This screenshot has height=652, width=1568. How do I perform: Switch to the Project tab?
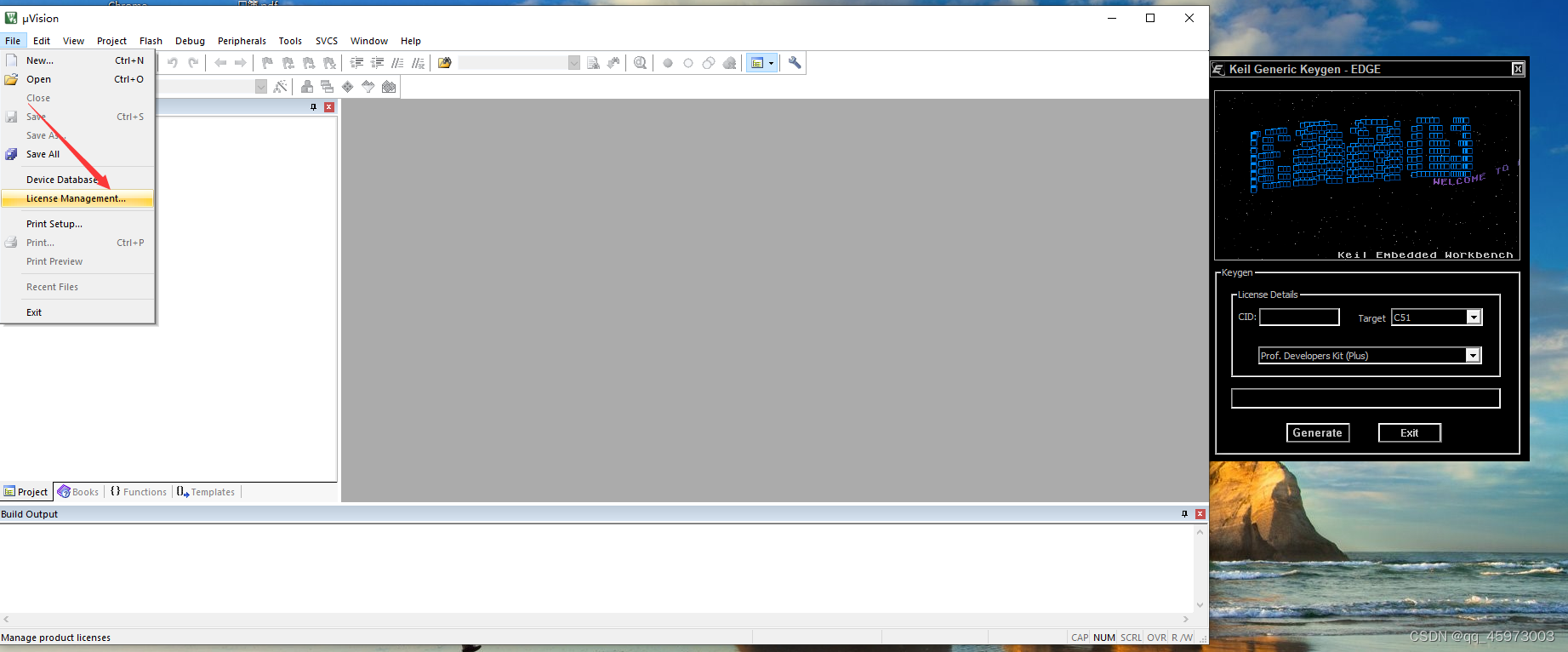(26, 492)
